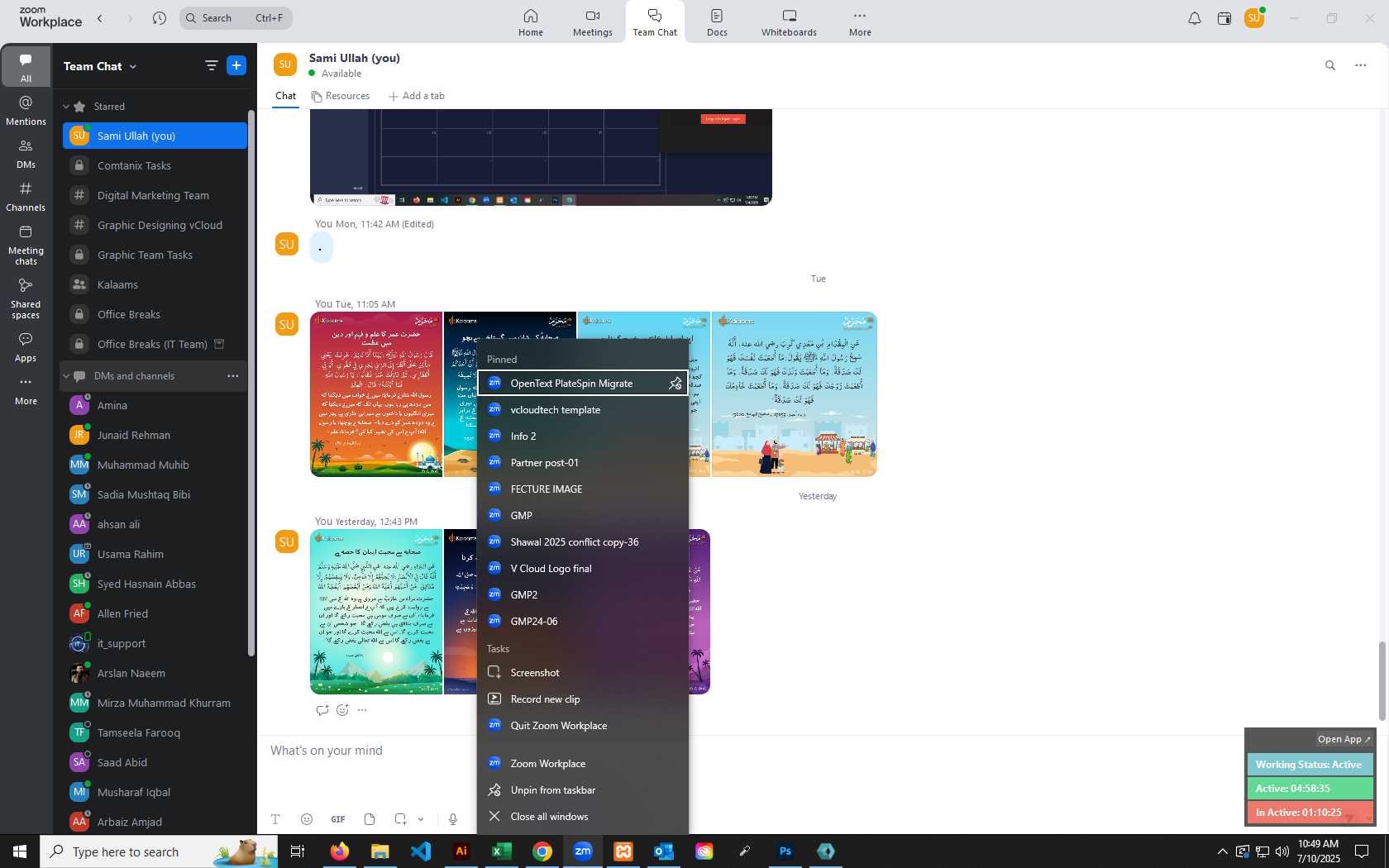Search within chat using magnifier icon
Viewport: 1389px width, 868px height.
pyautogui.click(x=1330, y=65)
